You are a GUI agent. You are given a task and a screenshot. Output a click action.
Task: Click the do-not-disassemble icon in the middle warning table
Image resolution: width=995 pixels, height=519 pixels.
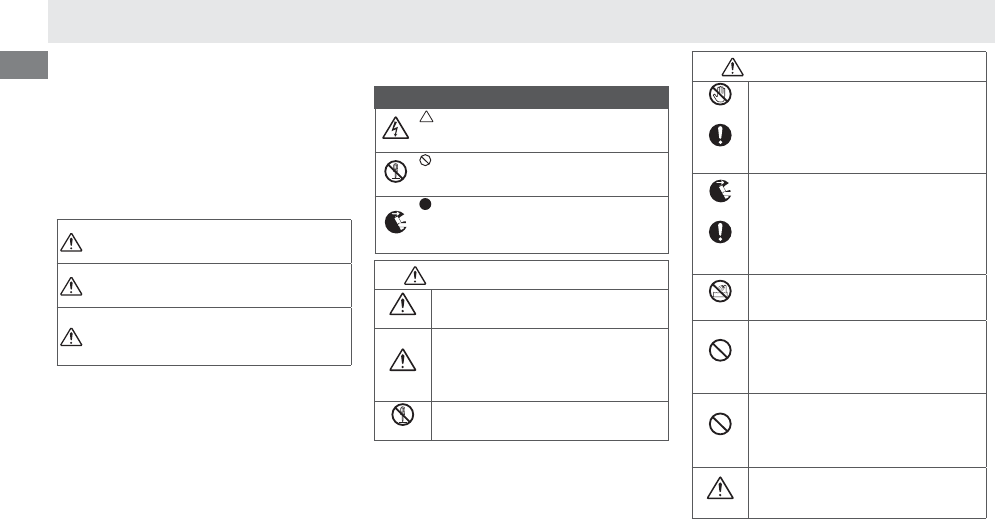[404, 416]
